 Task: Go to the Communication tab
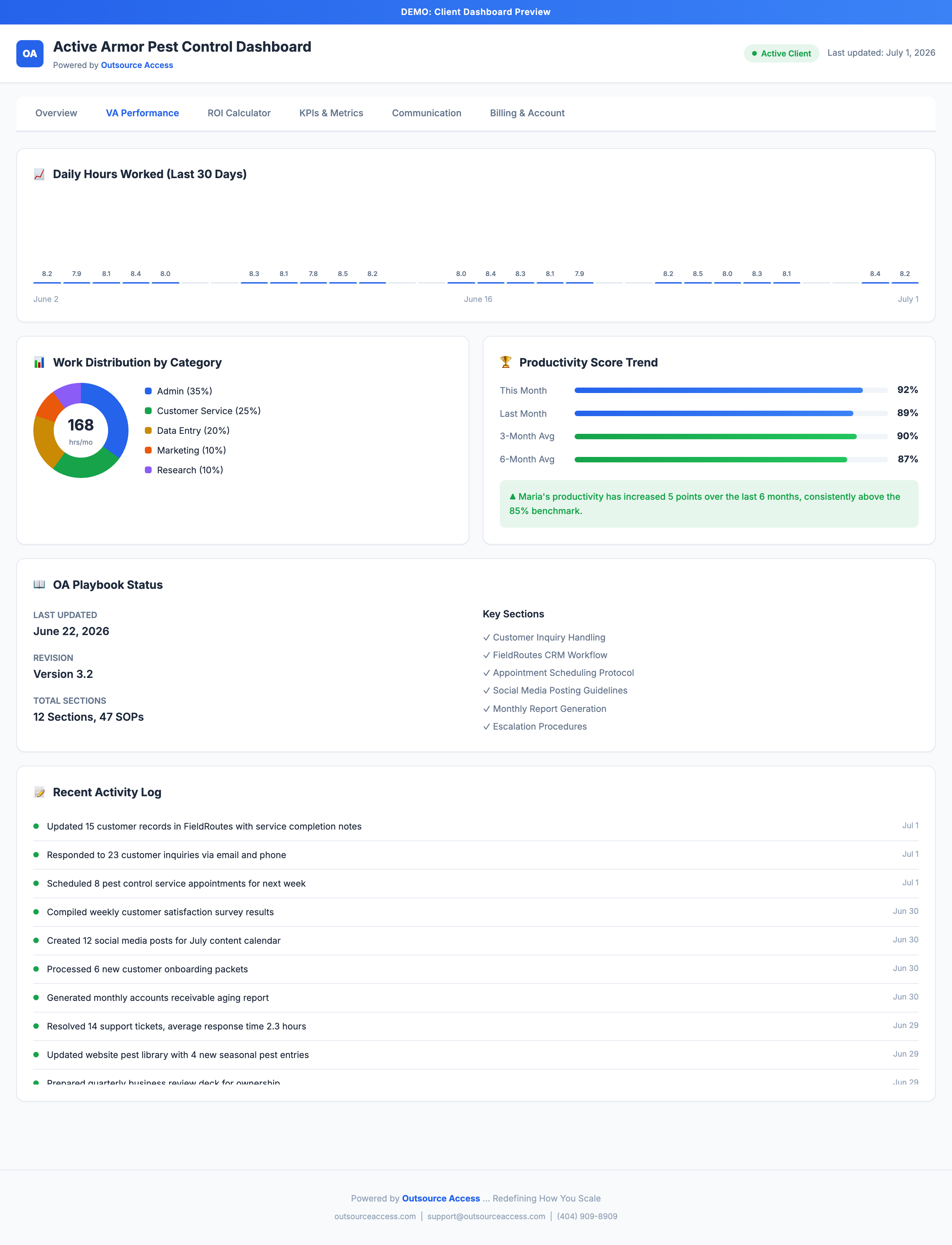pyautogui.click(x=427, y=113)
